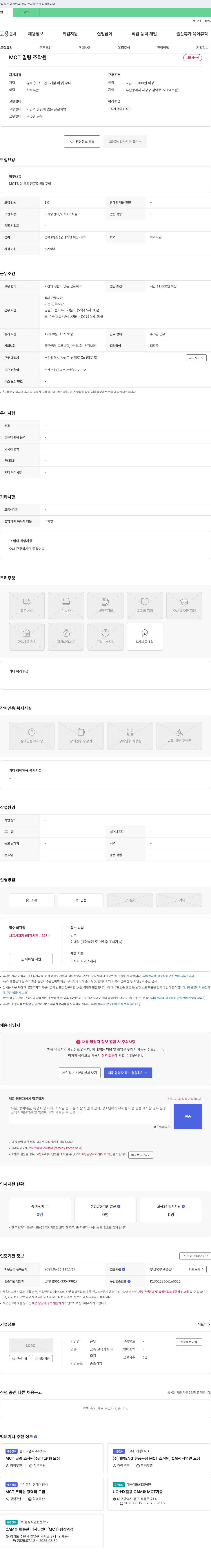Switch to the 기업 tab at top

[x=26, y=12]
